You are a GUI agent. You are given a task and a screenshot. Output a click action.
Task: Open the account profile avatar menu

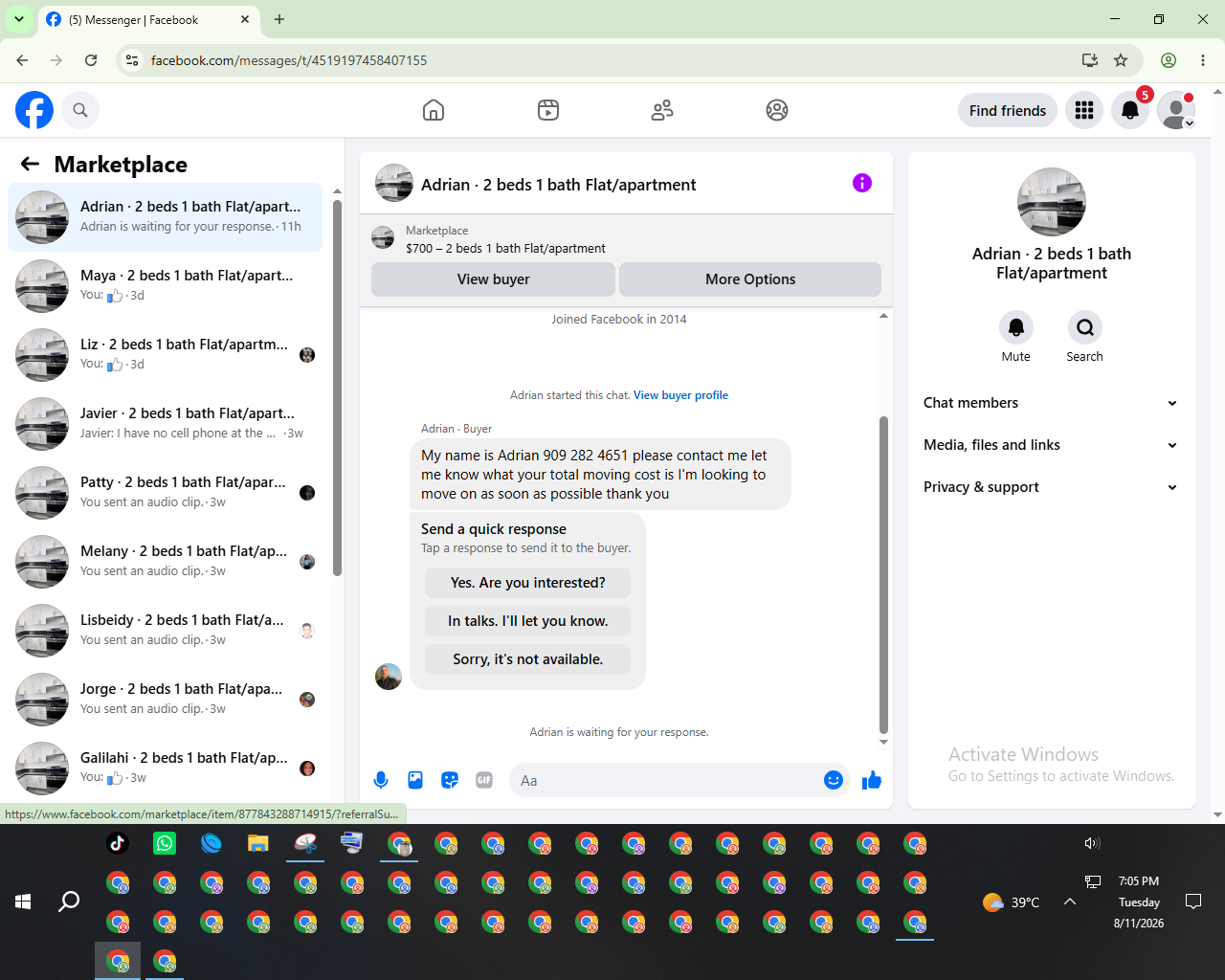click(1176, 110)
